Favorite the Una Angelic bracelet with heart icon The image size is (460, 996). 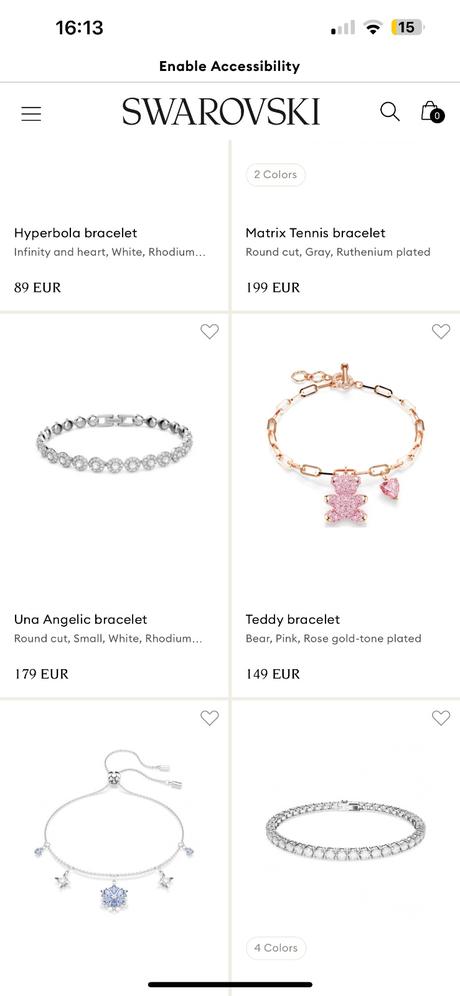(210, 331)
